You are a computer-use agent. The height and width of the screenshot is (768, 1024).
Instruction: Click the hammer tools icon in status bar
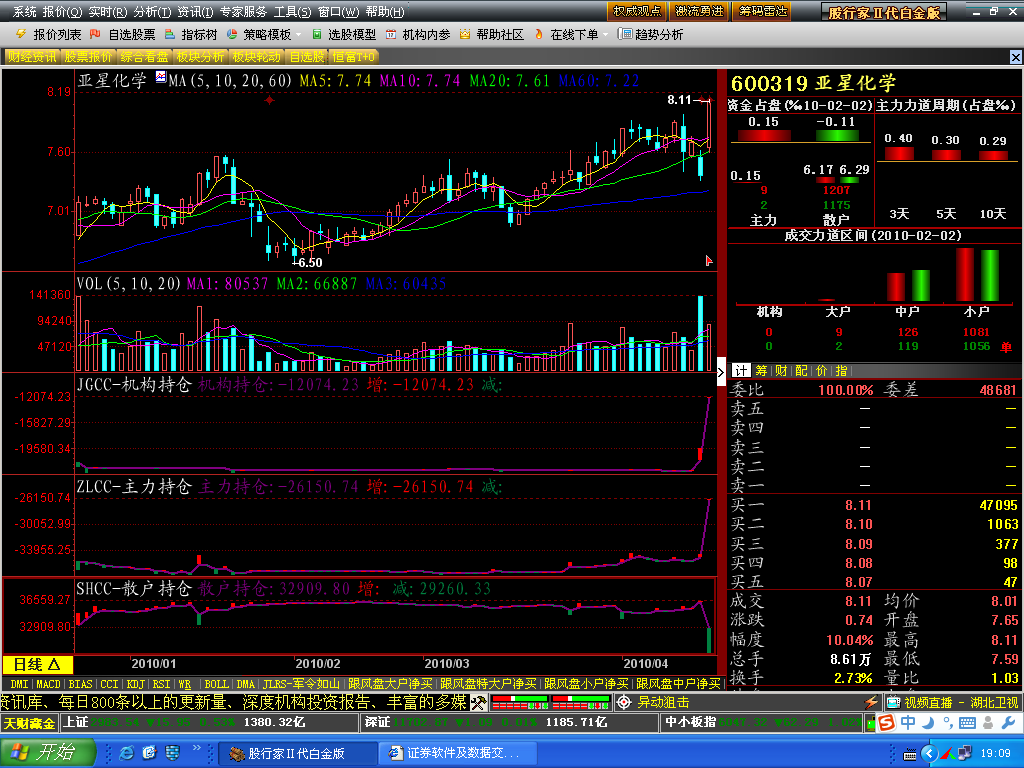click(479, 703)
